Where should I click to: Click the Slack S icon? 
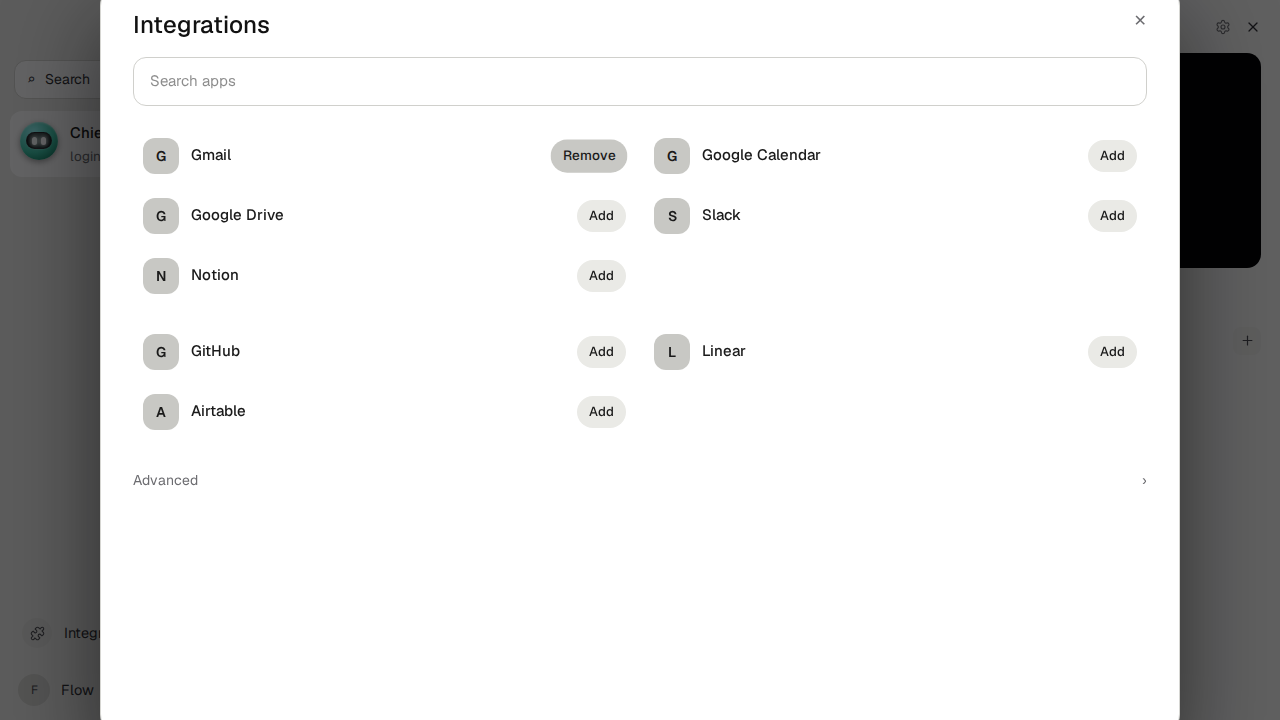coord(672,216)
